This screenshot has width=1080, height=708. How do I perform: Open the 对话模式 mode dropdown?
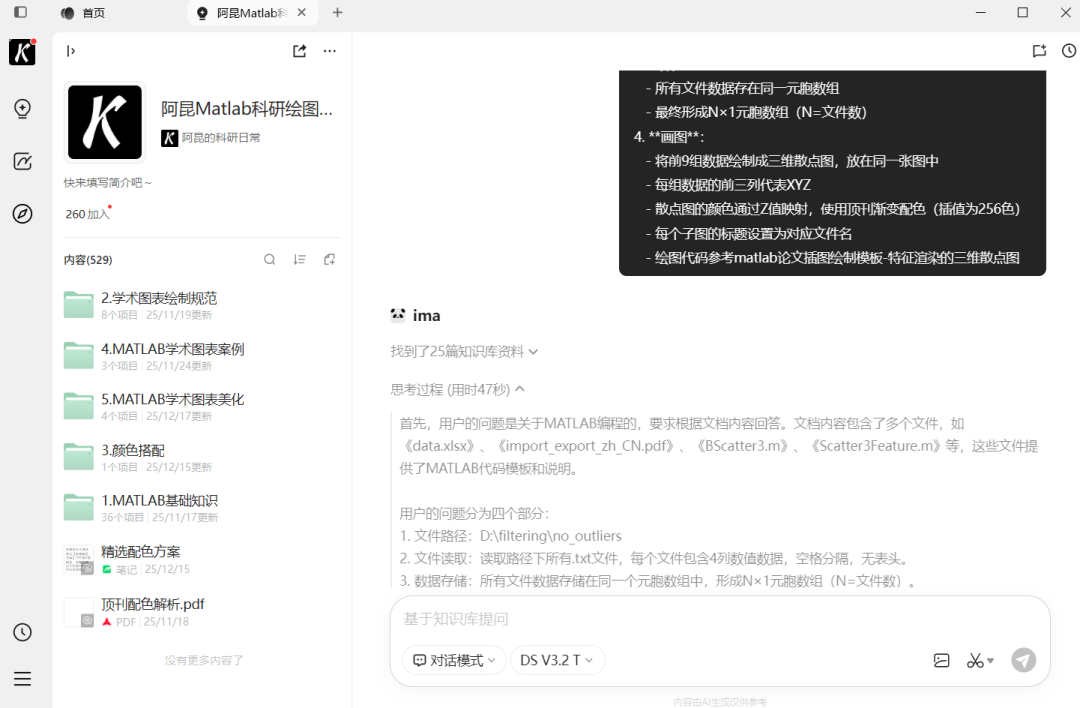pyautogui.click(x=454, y=660)
